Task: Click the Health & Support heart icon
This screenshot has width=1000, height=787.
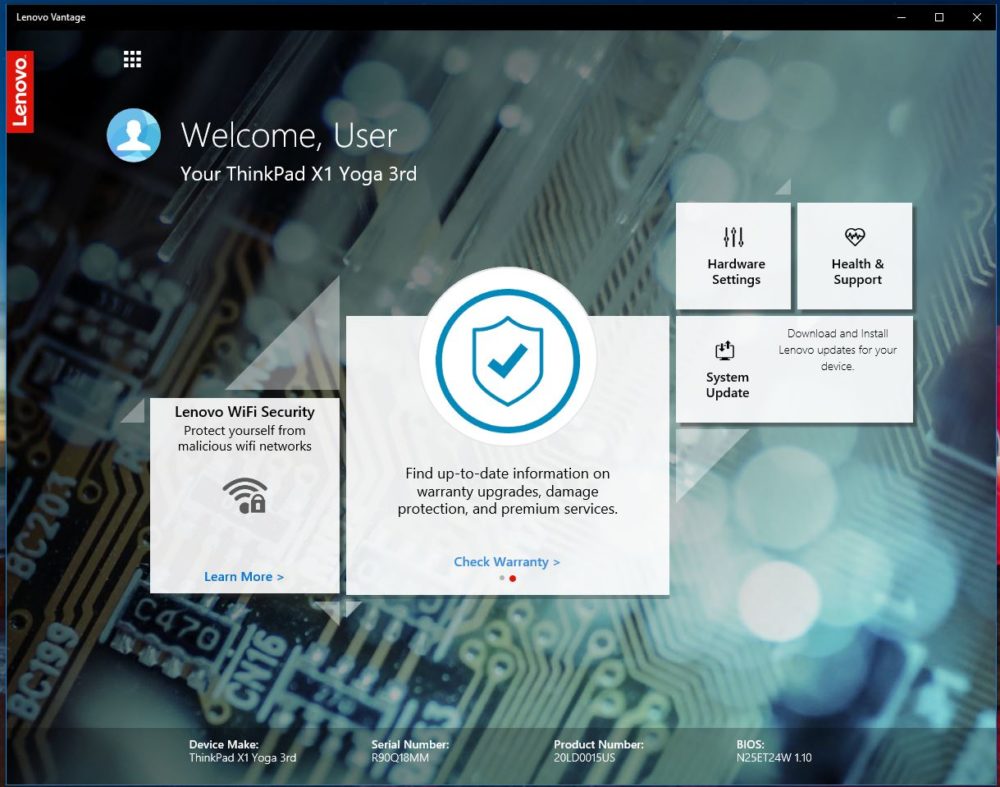Action: (x=855, y=237)
